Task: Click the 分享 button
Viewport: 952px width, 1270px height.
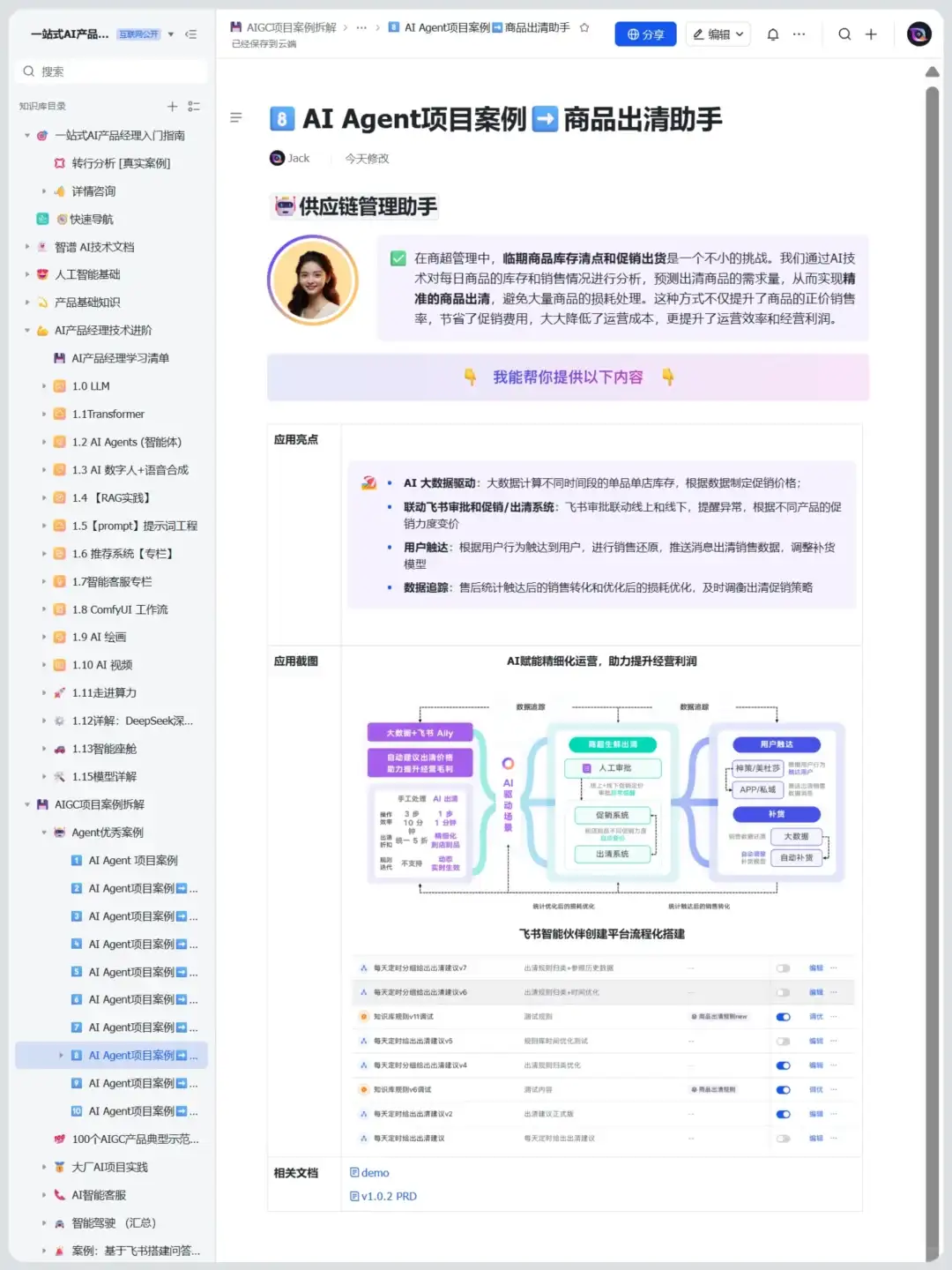Action: pos(645,34)
